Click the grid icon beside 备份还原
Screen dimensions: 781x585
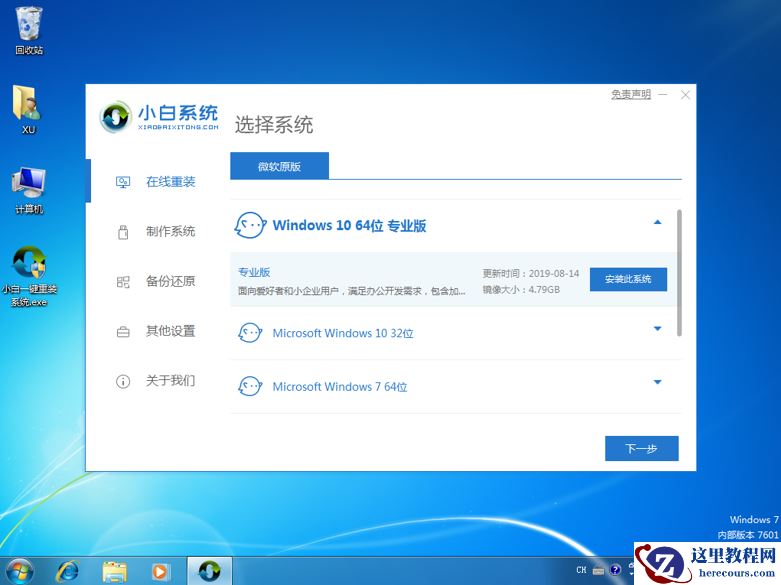pos(123,282)
